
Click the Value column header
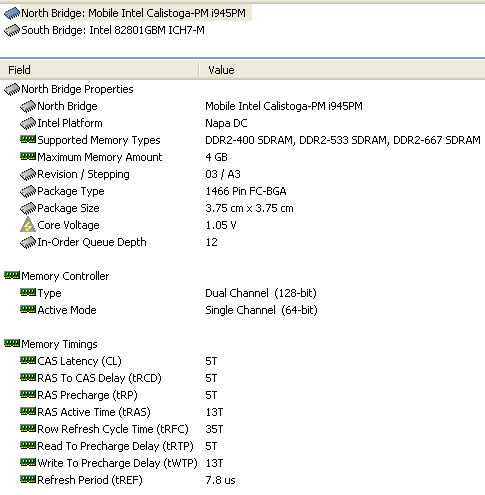342,70
